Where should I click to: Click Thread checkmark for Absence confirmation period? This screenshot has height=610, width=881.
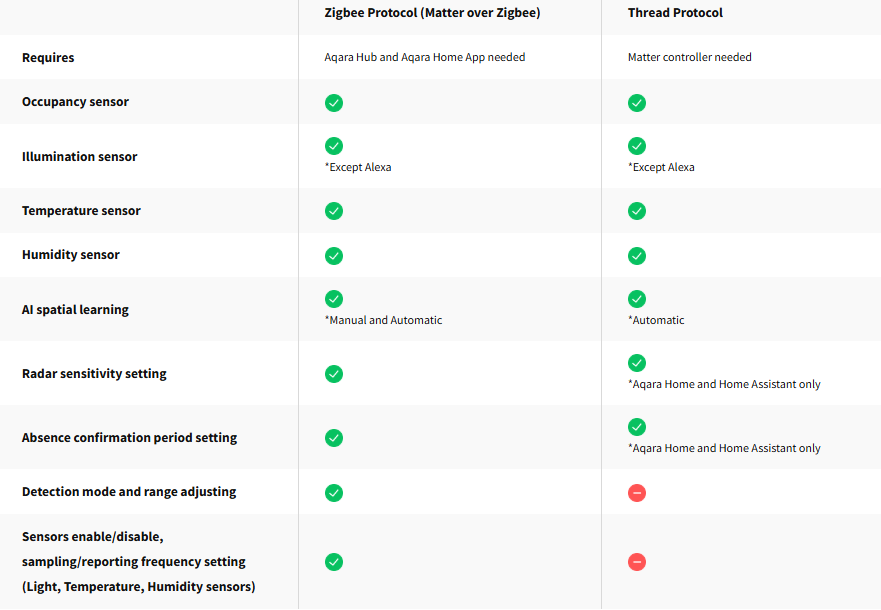point(637,427)
